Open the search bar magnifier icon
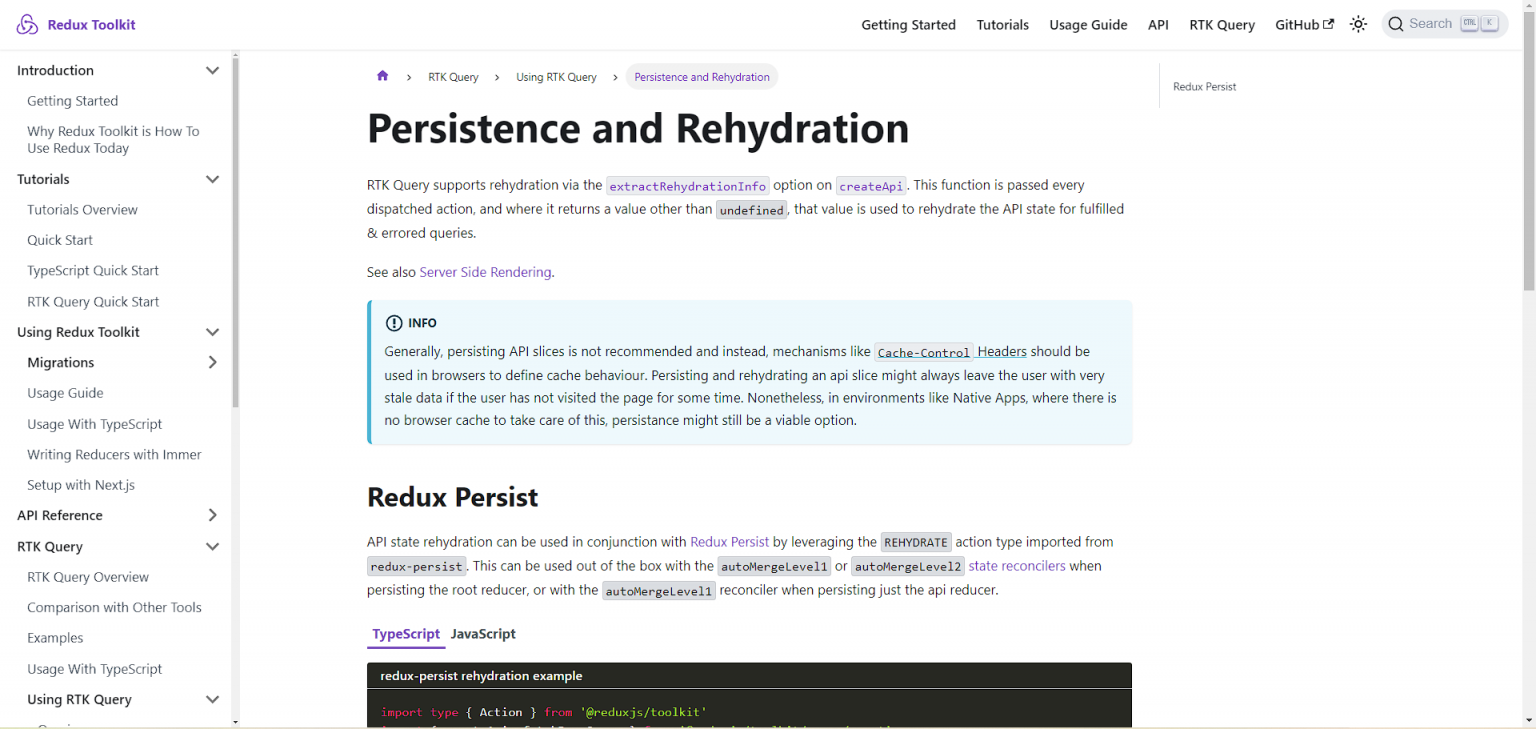Screen dimensions: 1536x729 1396,23
